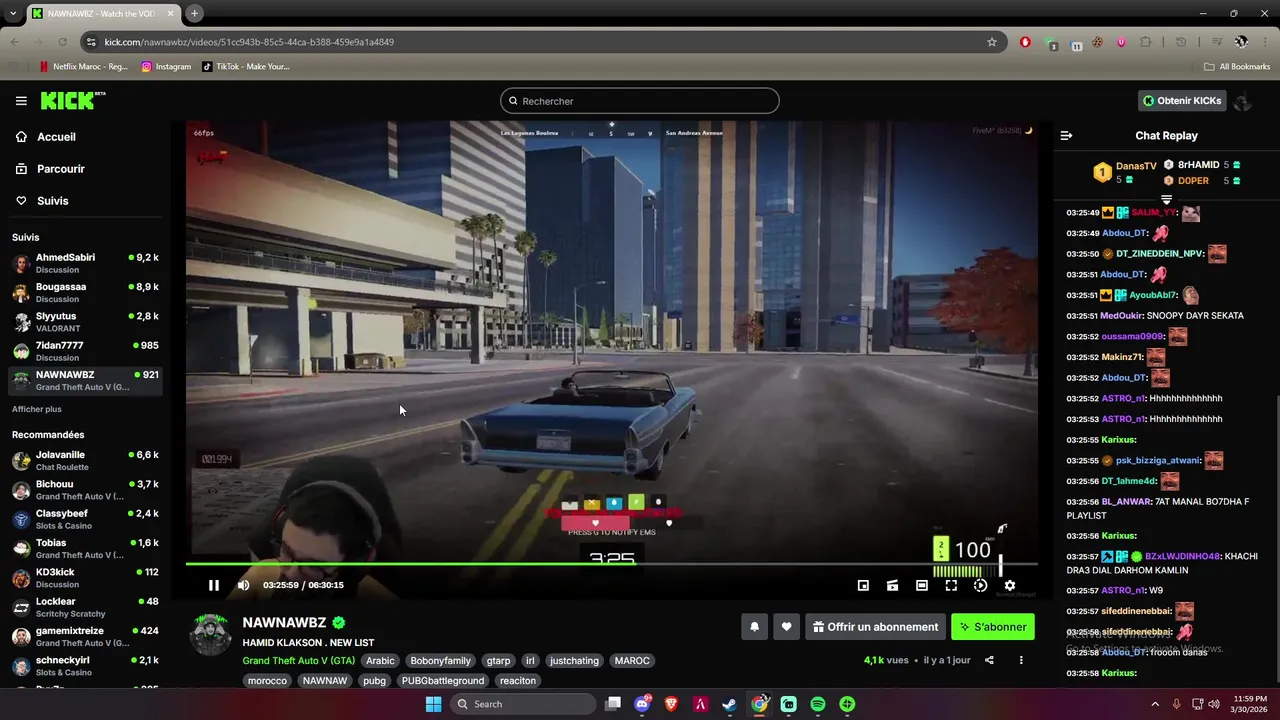Follow channel with heart button
This screenshot has width=1280, height=720.
[x=786, y=627]
